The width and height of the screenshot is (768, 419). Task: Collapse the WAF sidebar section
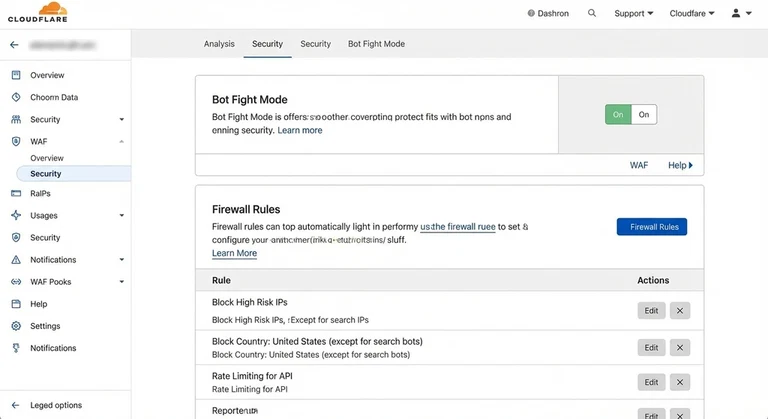click(x=122, y=142)
